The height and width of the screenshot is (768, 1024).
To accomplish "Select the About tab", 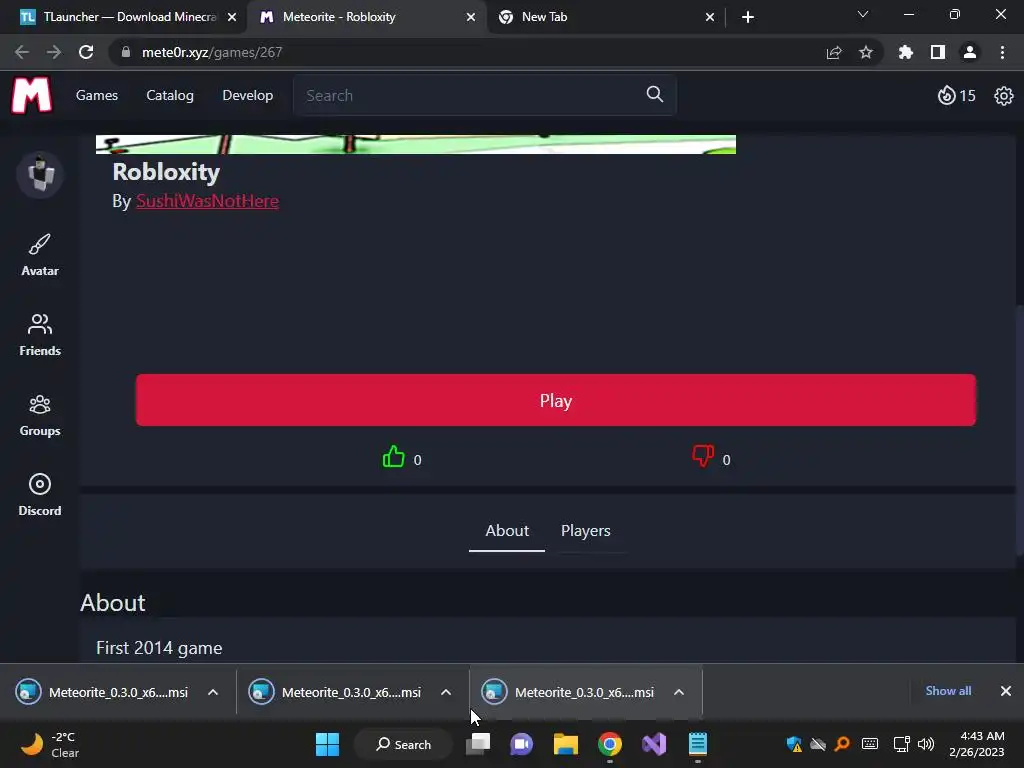I will click(507, 531).
